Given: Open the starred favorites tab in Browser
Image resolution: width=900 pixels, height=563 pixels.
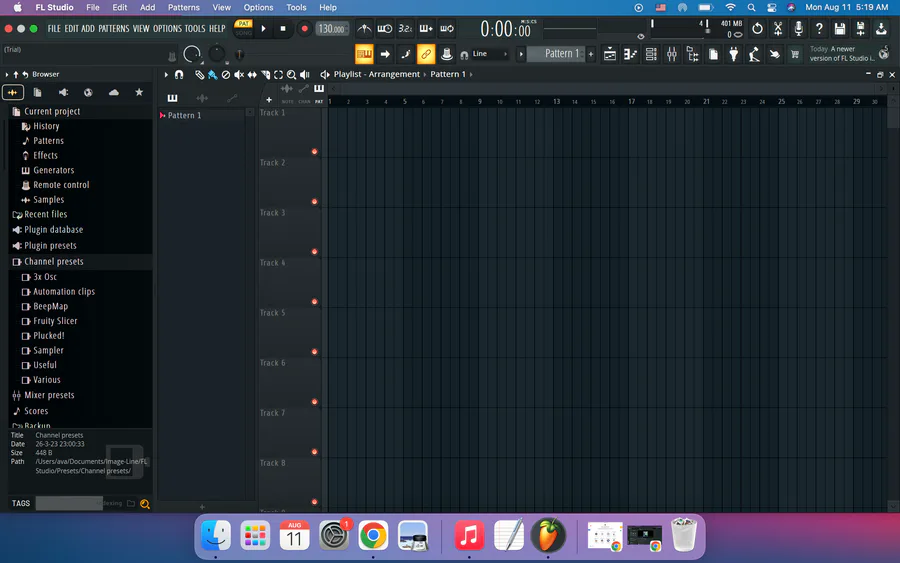Looking at the screenshot, I should [139, 92].
